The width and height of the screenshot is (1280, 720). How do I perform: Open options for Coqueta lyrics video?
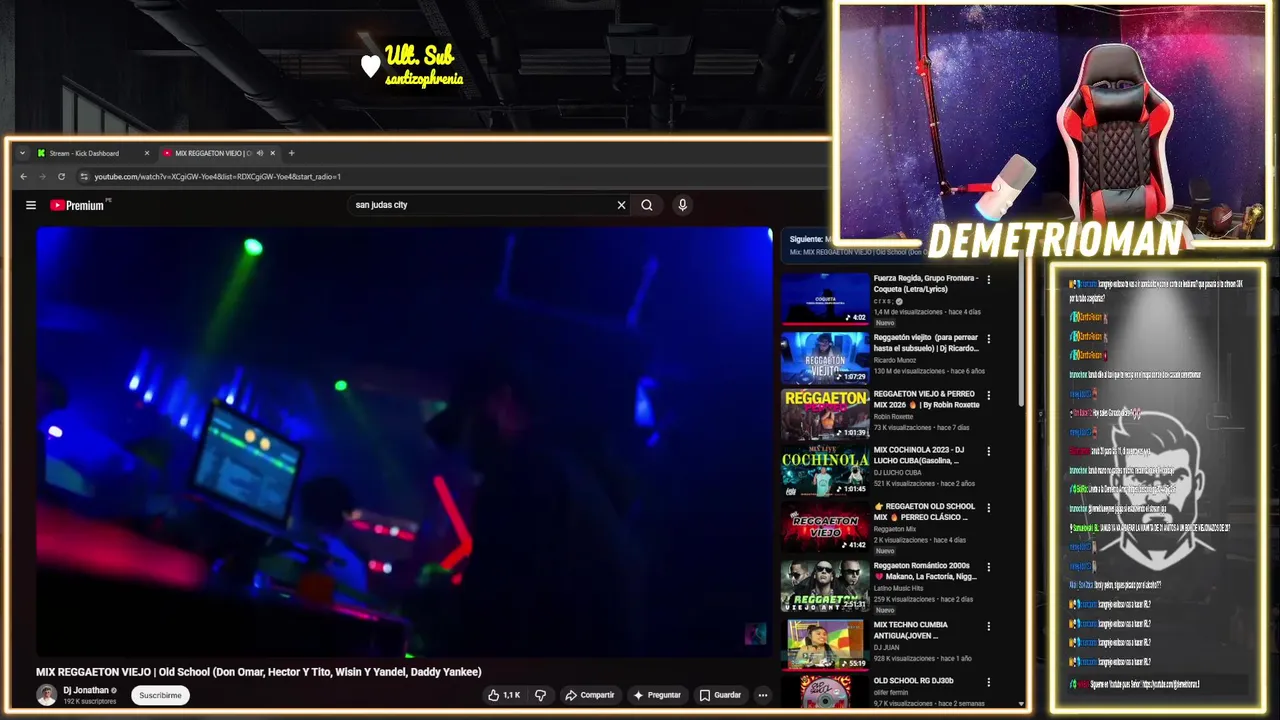[x=989, y=280]
